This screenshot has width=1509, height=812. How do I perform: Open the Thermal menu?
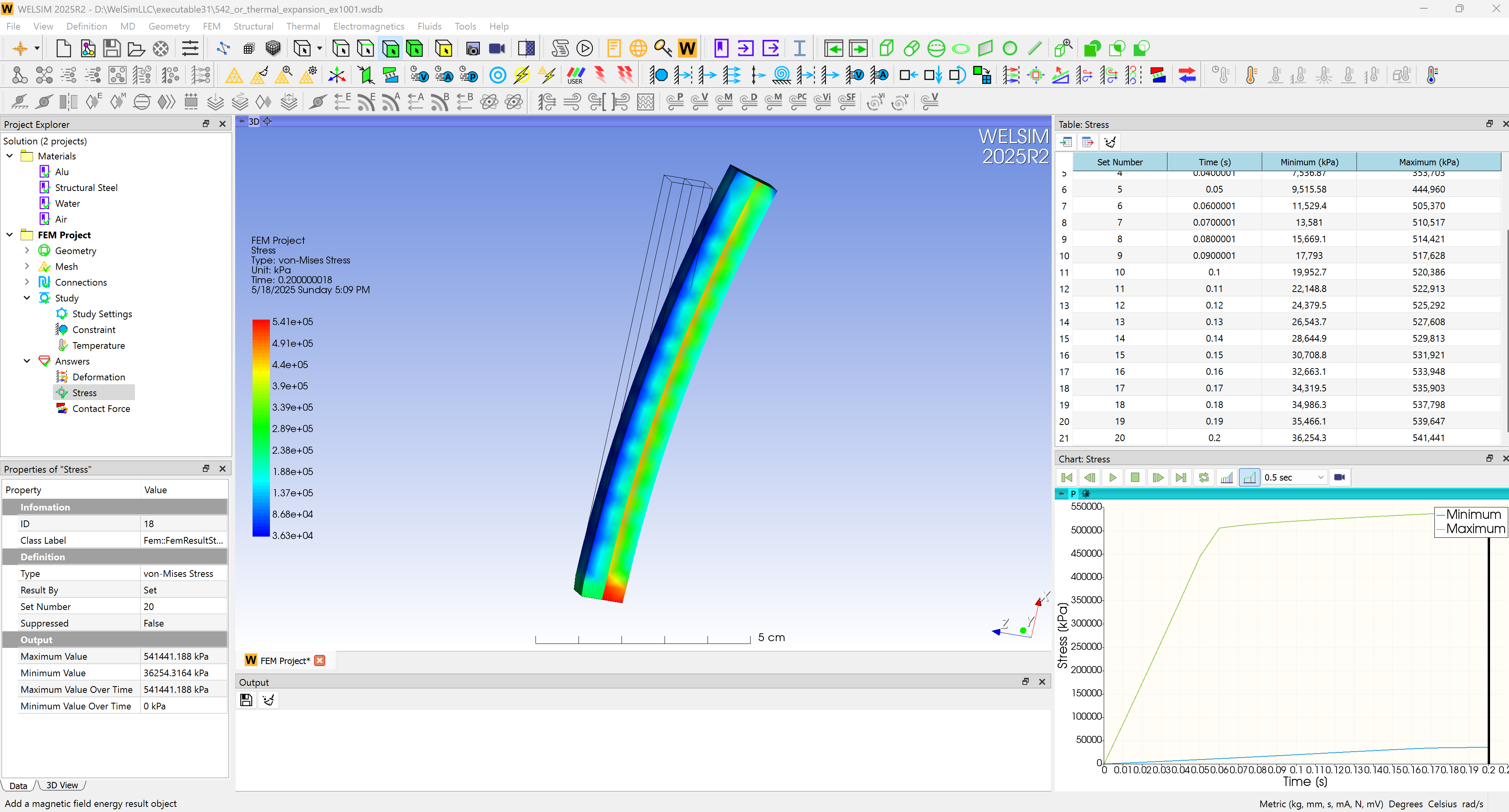click(303, 26)
